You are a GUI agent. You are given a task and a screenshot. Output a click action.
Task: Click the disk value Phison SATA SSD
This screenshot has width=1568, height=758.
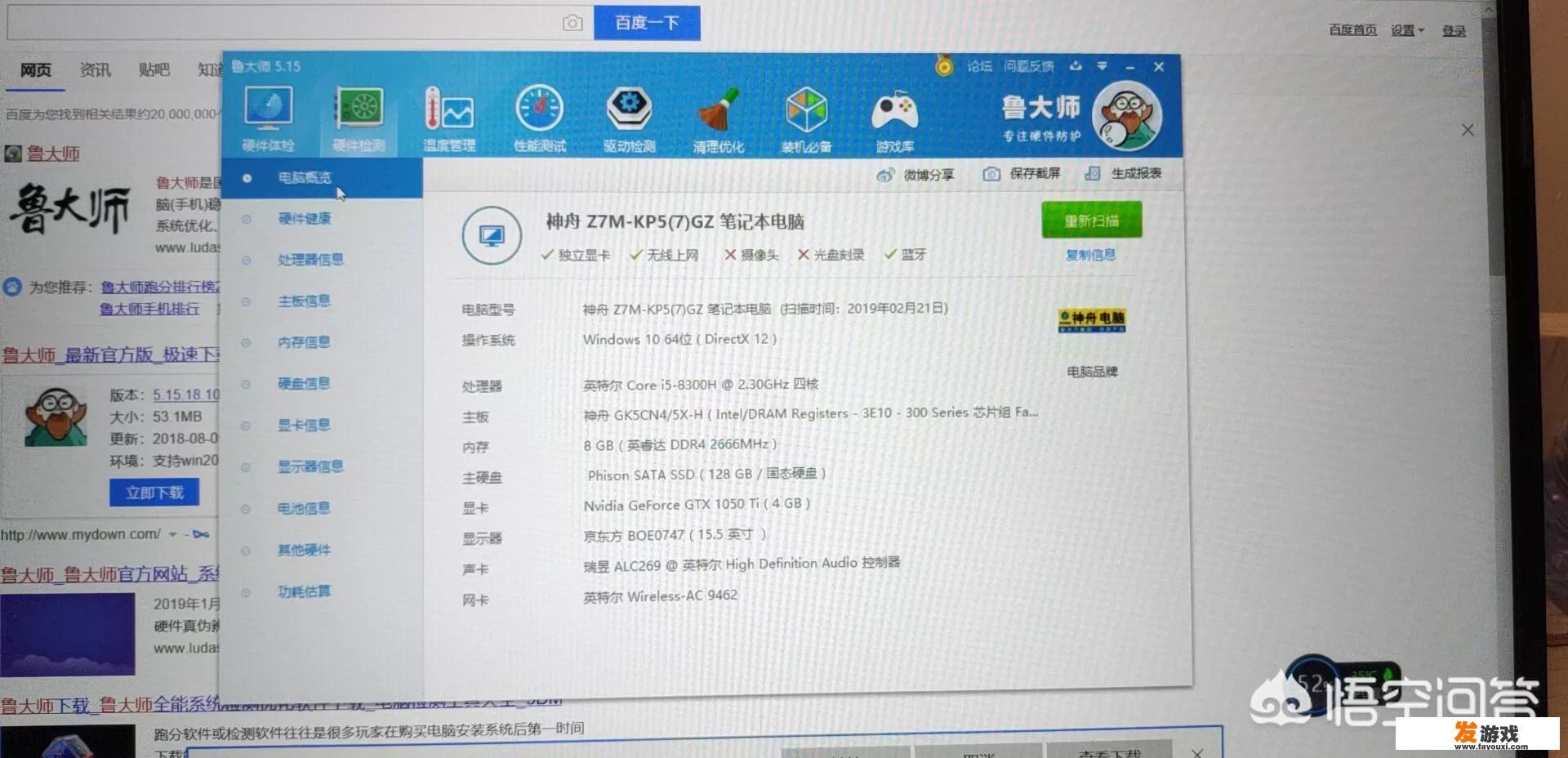pyautogui.click(x=707, y=475)
